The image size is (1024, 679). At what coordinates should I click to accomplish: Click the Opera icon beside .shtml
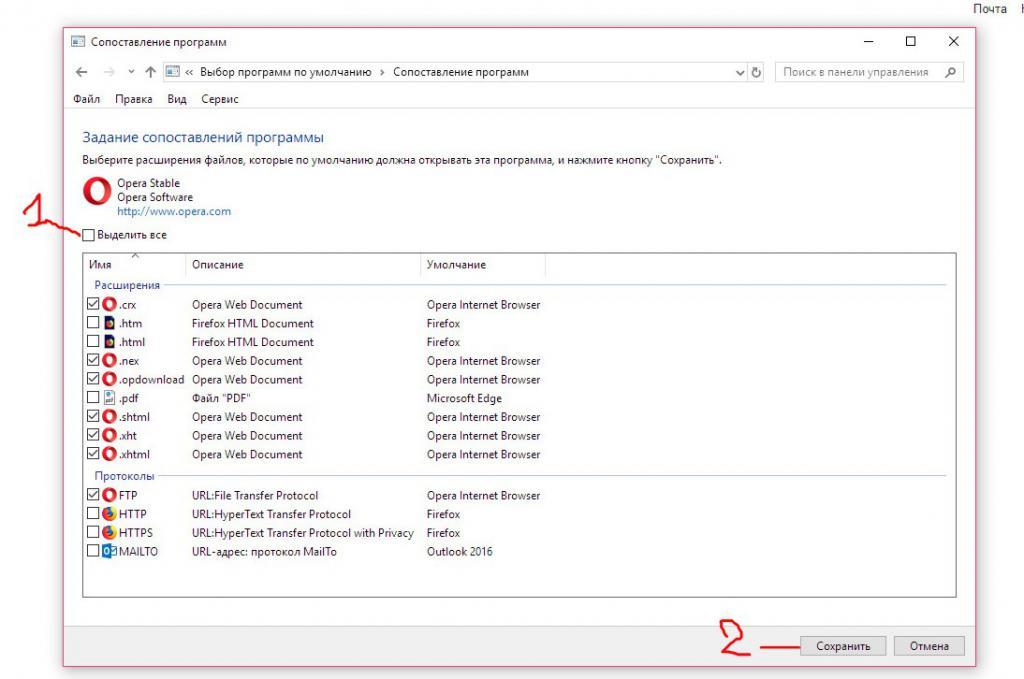click(110, 417)
